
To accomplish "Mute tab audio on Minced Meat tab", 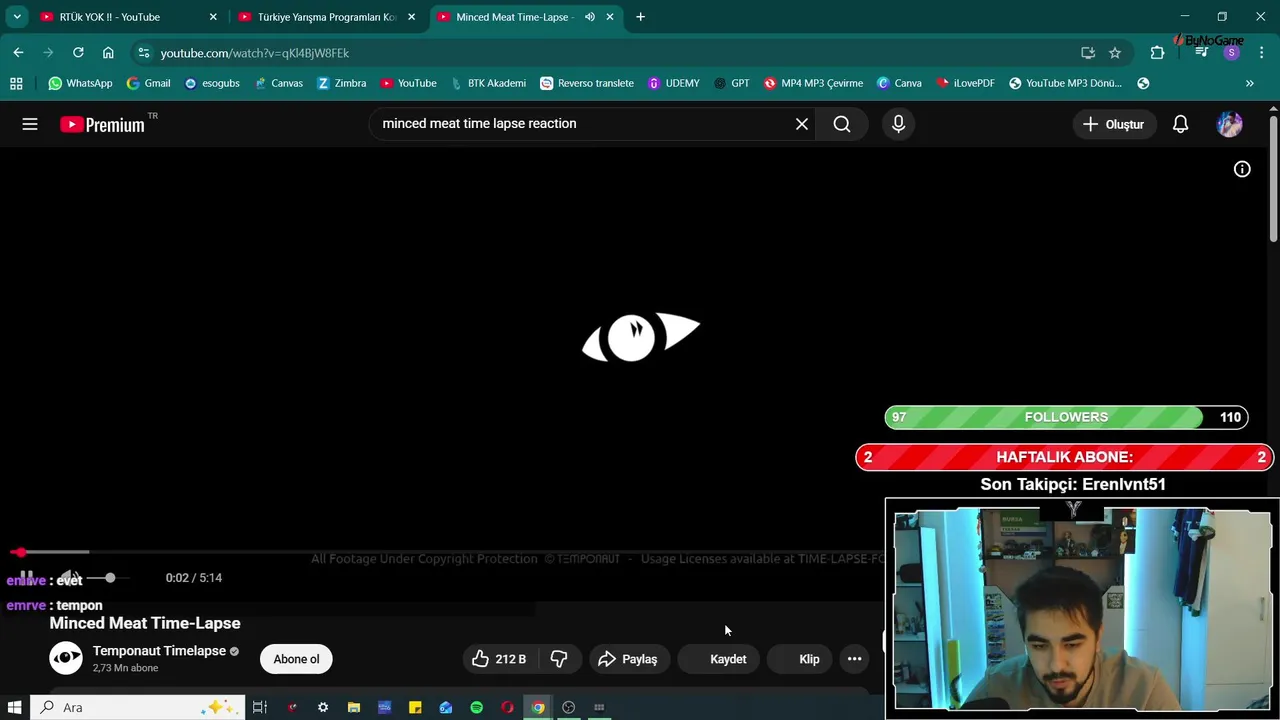I will pyautogui.click(x=590, y=17).
